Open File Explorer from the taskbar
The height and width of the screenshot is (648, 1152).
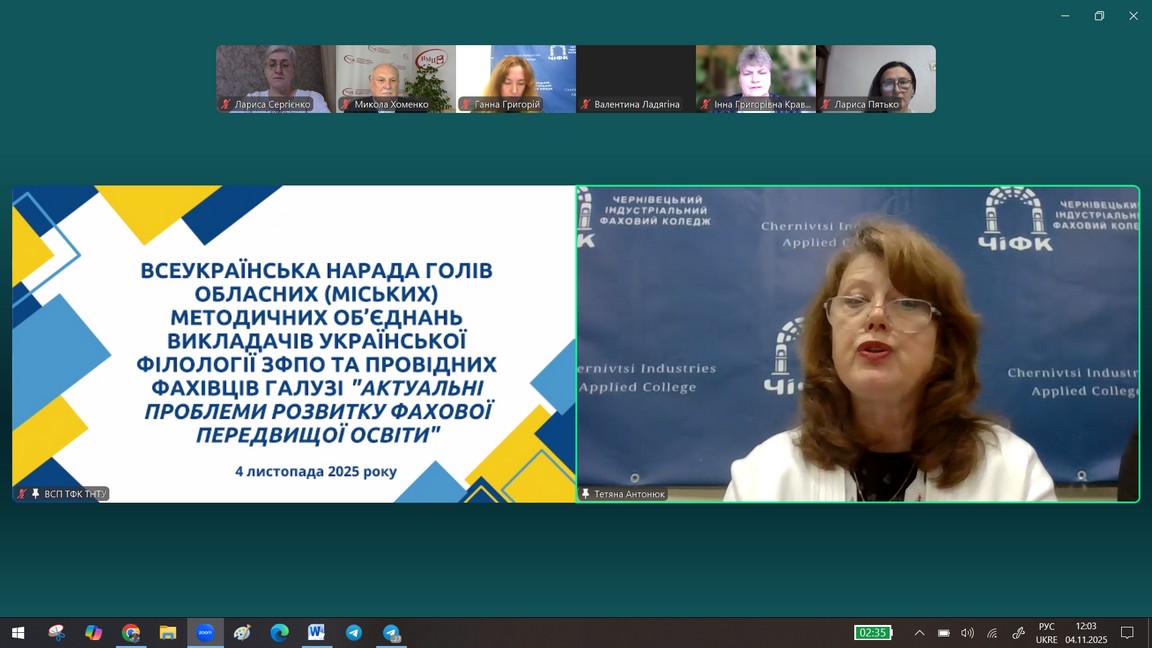[168, 633]
